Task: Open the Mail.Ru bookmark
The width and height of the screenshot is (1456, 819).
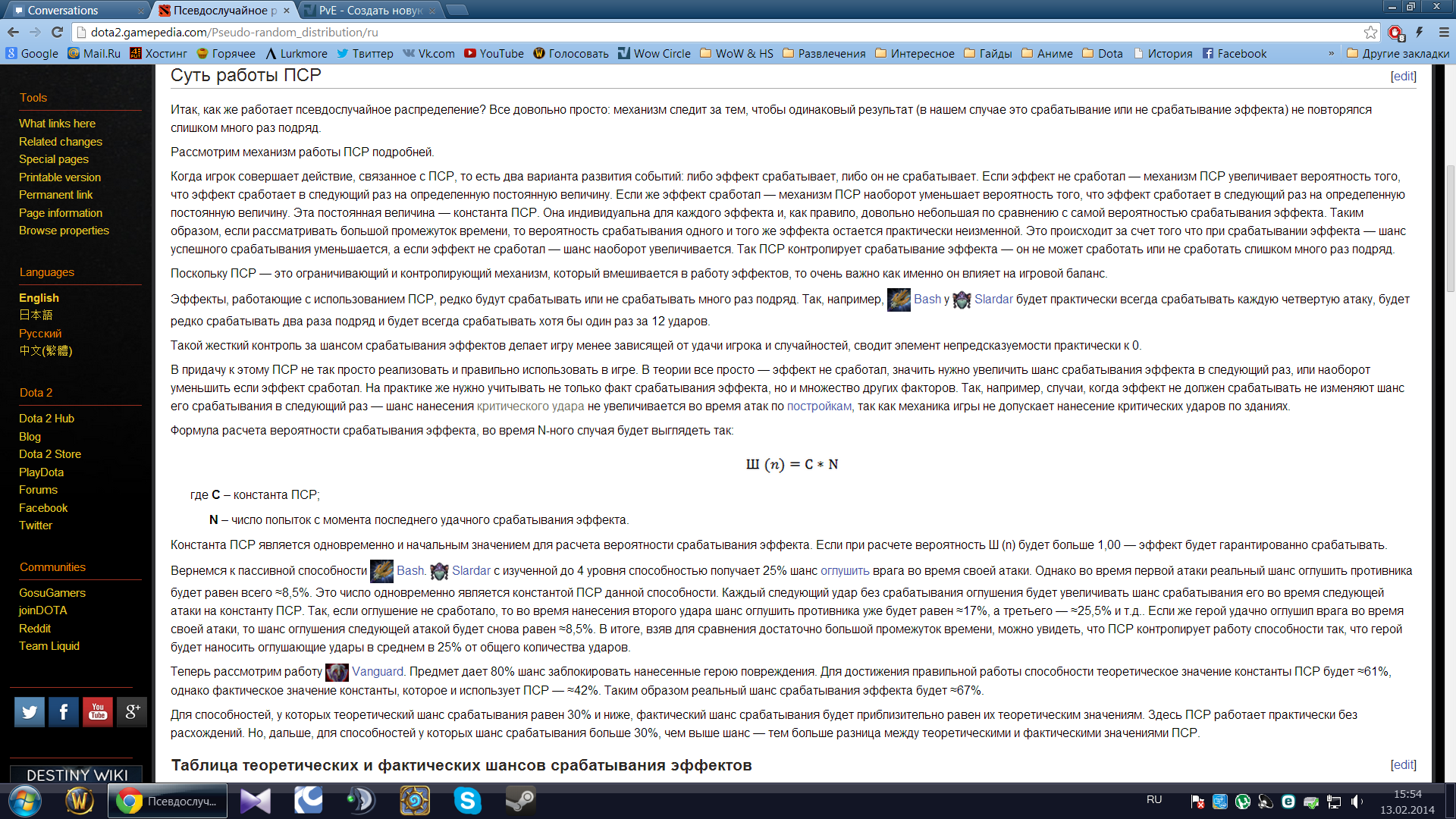Action: 94,54
